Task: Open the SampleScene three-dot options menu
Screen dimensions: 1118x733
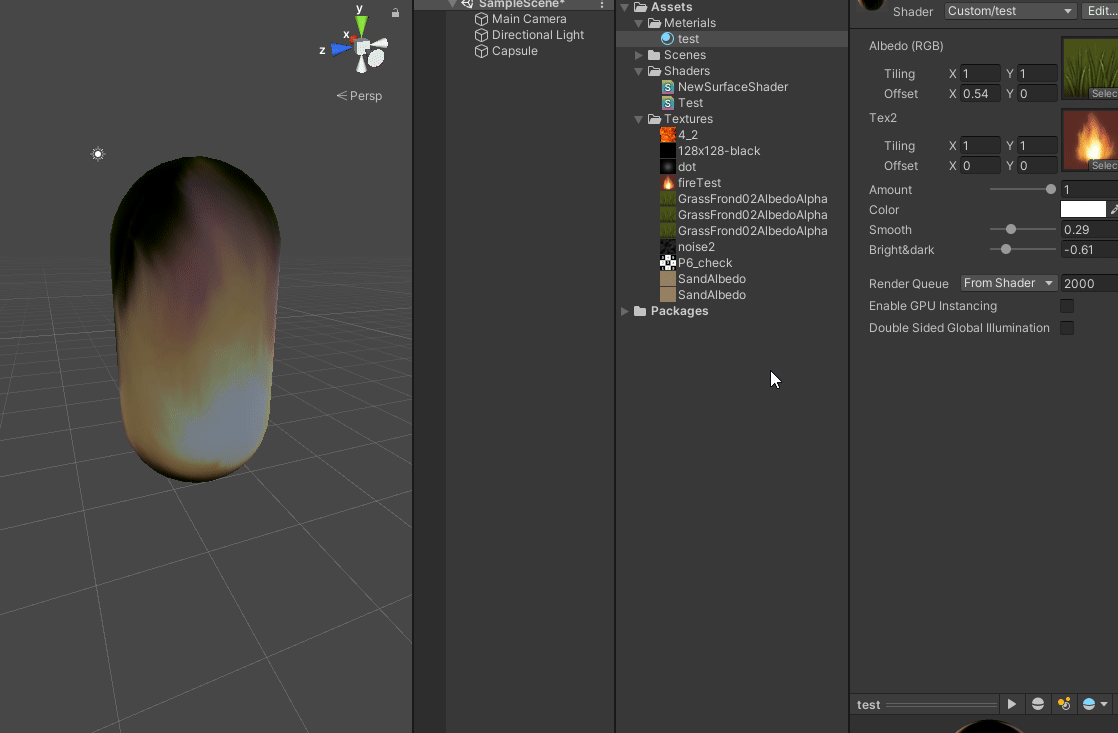Action: [602, 4]
